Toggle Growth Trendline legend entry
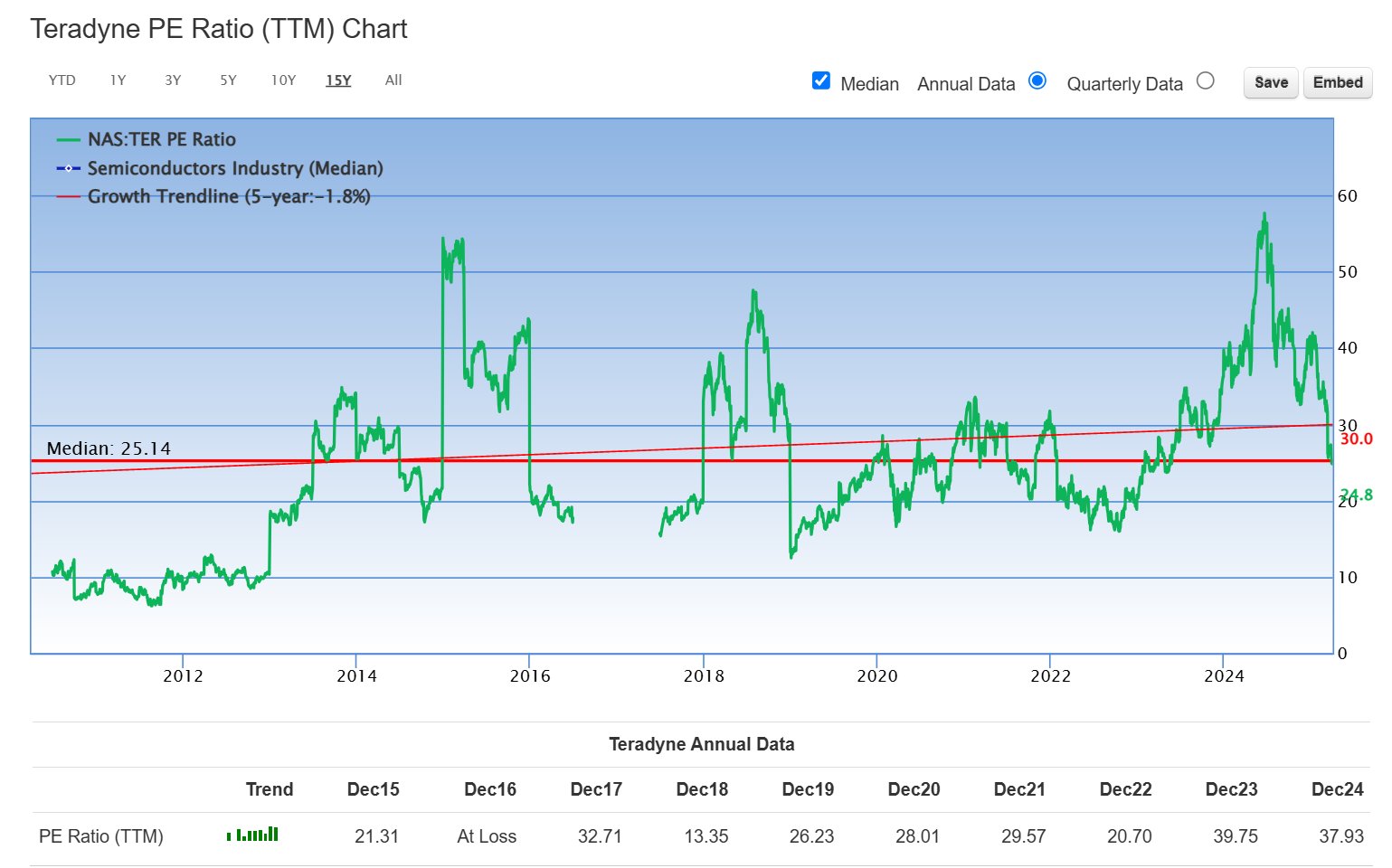Viewport: 1392px width, 868px height. [x=229, y=196]
